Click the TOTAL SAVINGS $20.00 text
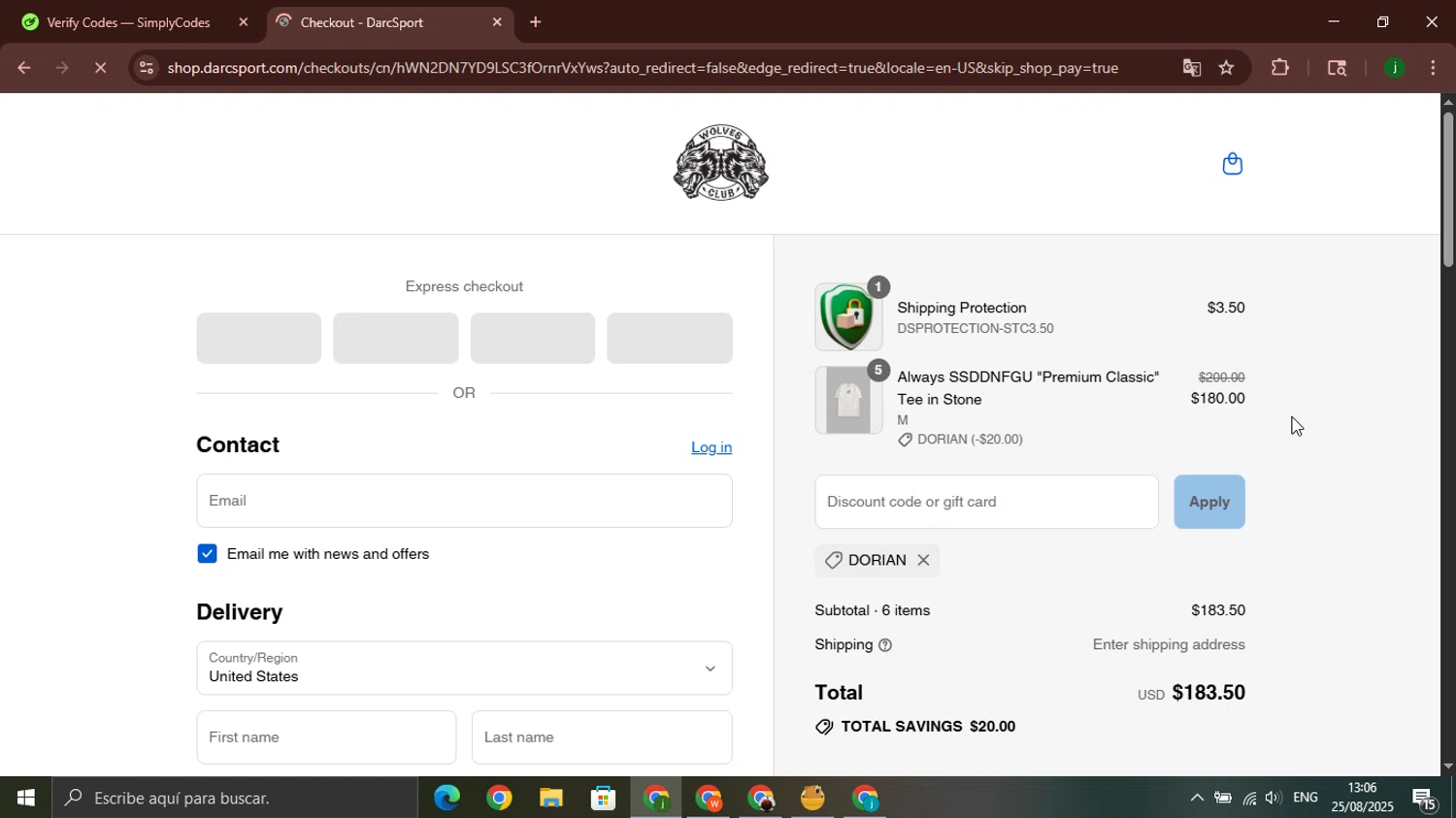This screenshot has height=818, width=1456. pyautogui.click(x=928, y=727)
